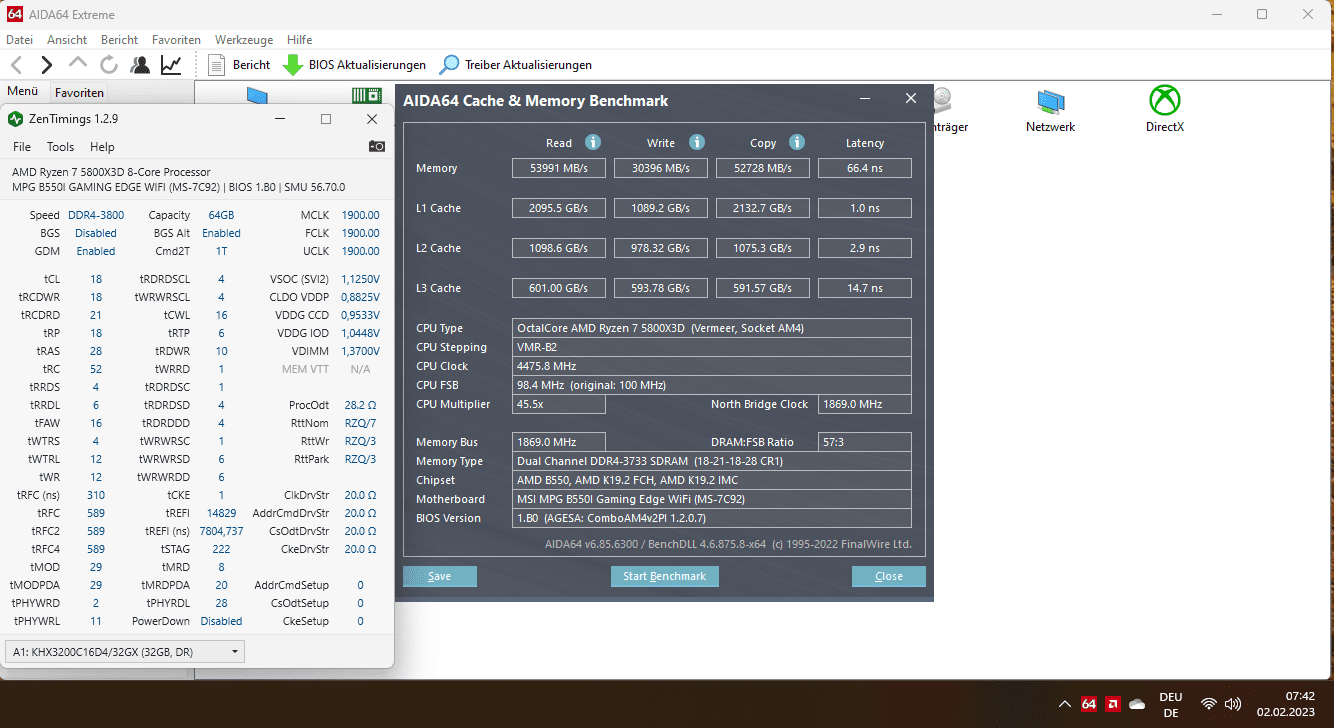1334x728 pixels.
Task: Go forward with the right arrow
Action: (46, 65)
